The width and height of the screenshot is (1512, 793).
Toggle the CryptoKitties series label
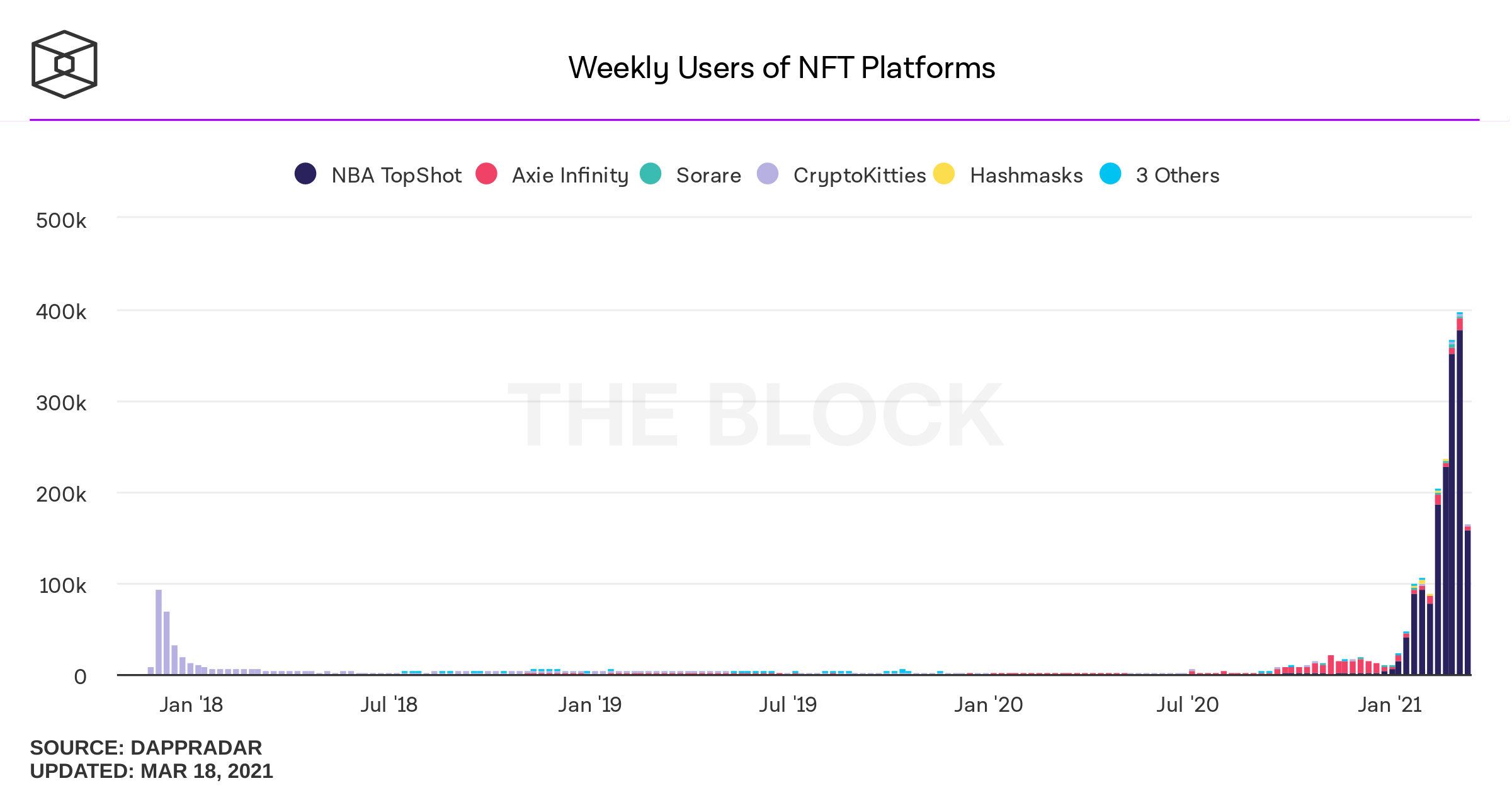click(x=859, y=175)
